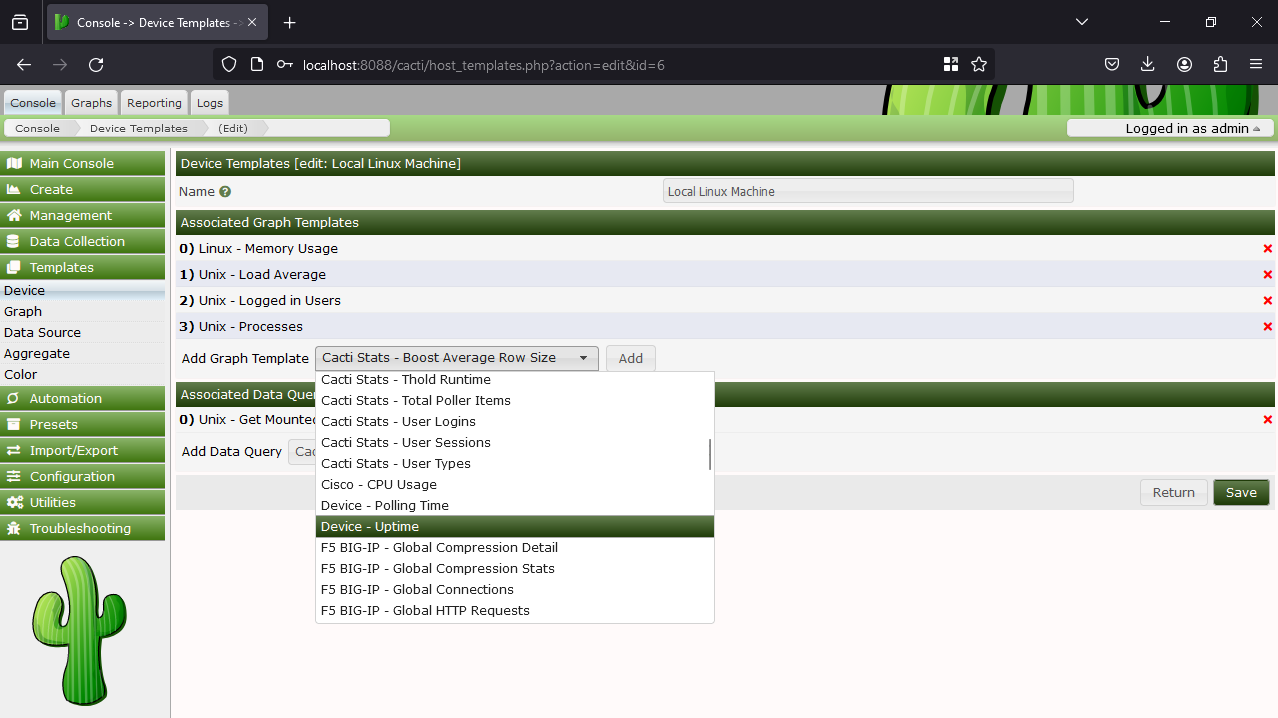Choose Cisco - CPU Usage option
This screenshot has height=718, width=1278.
[515, 485]
